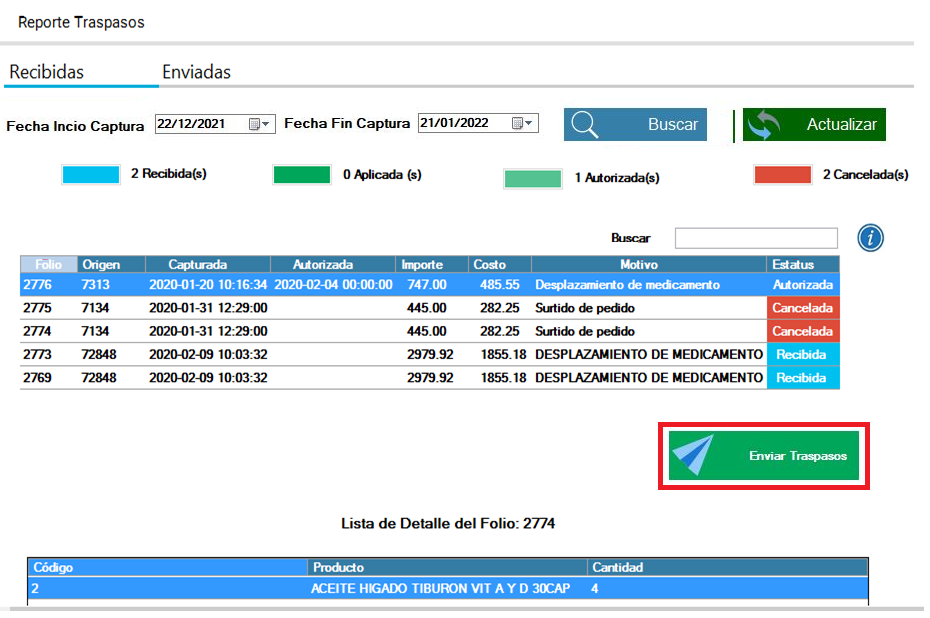Open the Fecha Fin Captura calendar dropdown
930x618 pixels.
pos(523,123)
